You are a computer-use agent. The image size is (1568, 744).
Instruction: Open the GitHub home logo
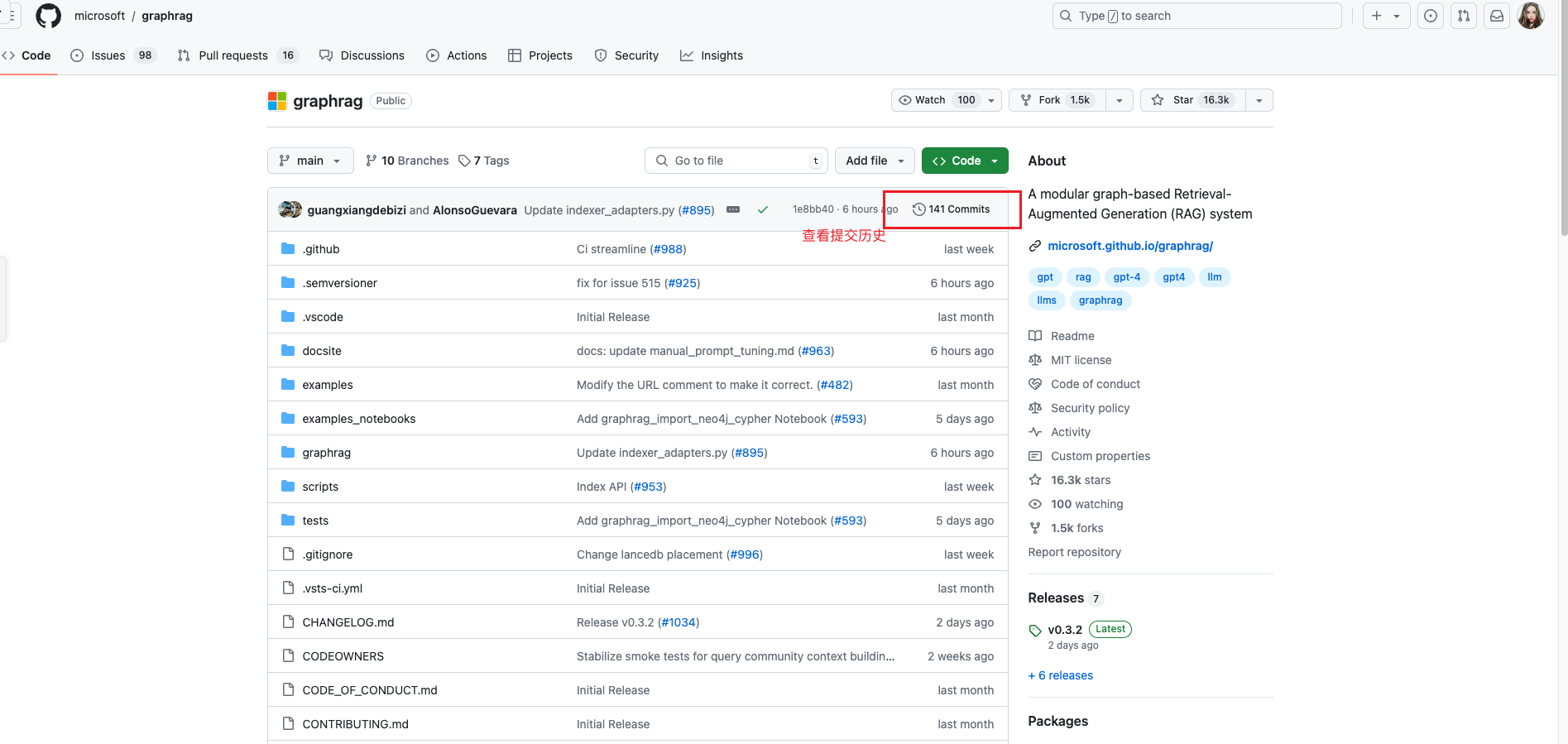tap(49, 16)
